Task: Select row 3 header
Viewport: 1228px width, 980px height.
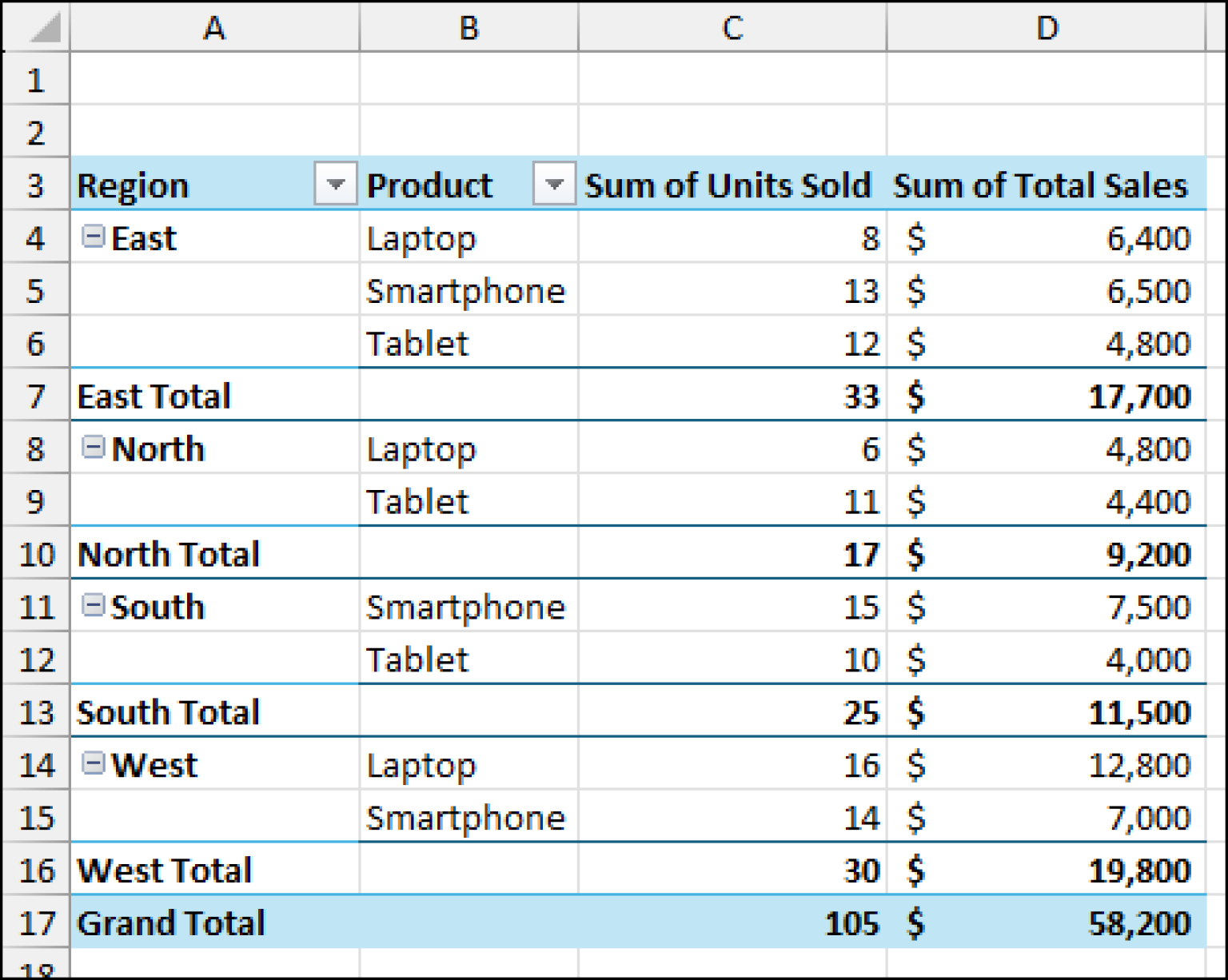Action: tap(35, 184)
